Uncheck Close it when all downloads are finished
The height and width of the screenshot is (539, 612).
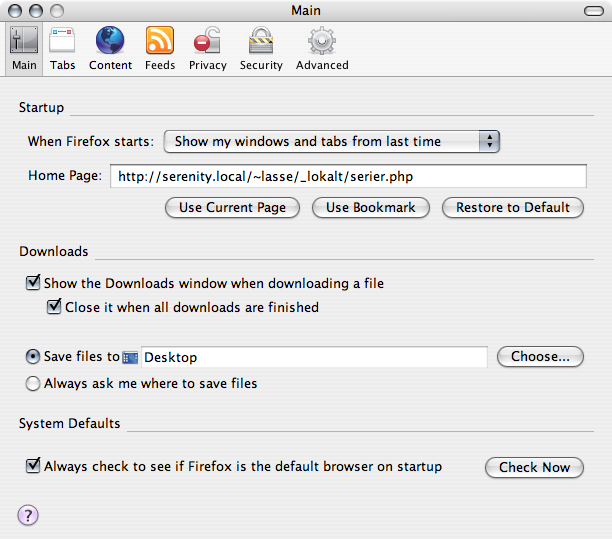pos(54,306)
